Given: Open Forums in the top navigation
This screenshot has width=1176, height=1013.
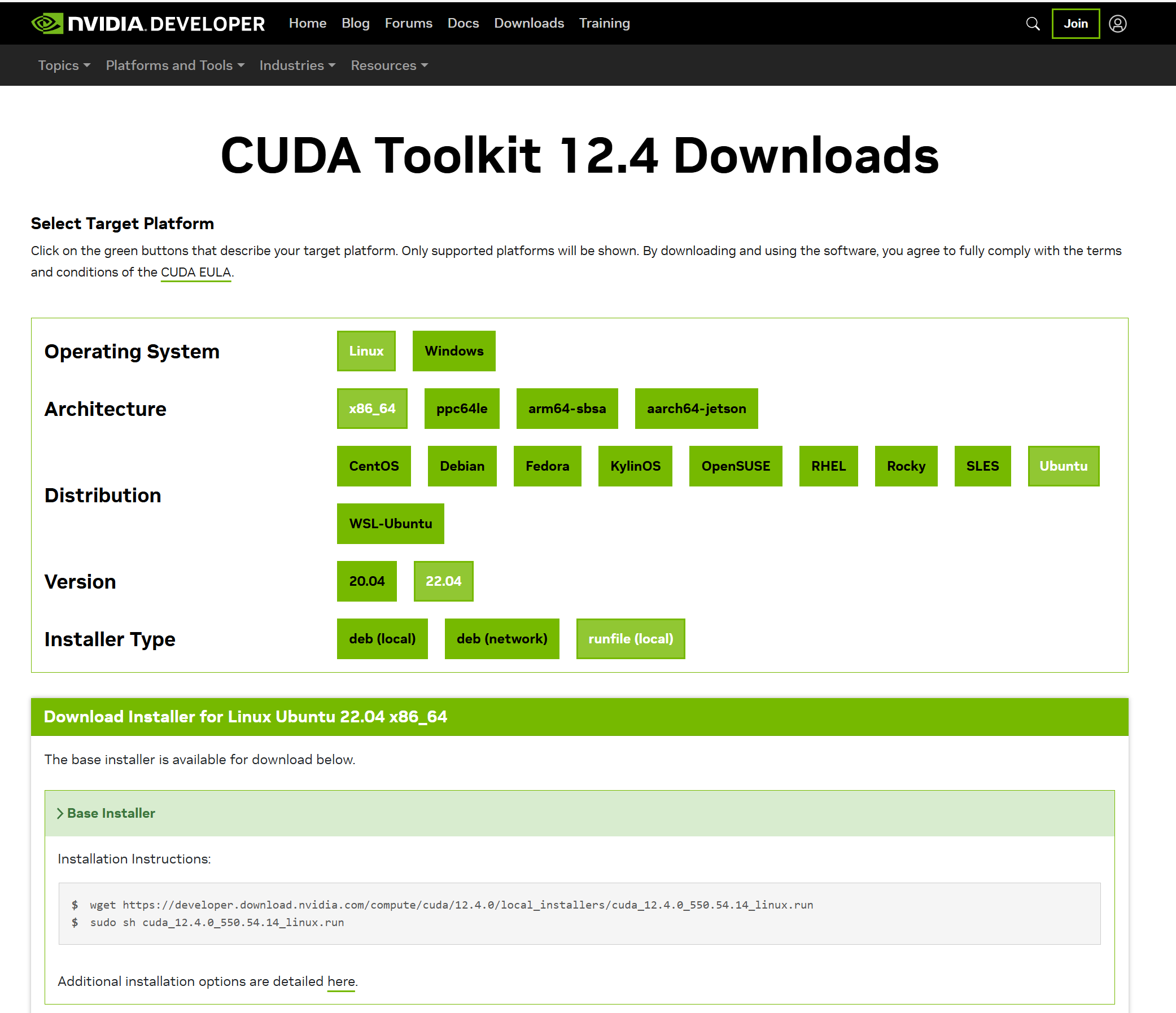Looking at the screenshot, I should [x=408, y=23].
